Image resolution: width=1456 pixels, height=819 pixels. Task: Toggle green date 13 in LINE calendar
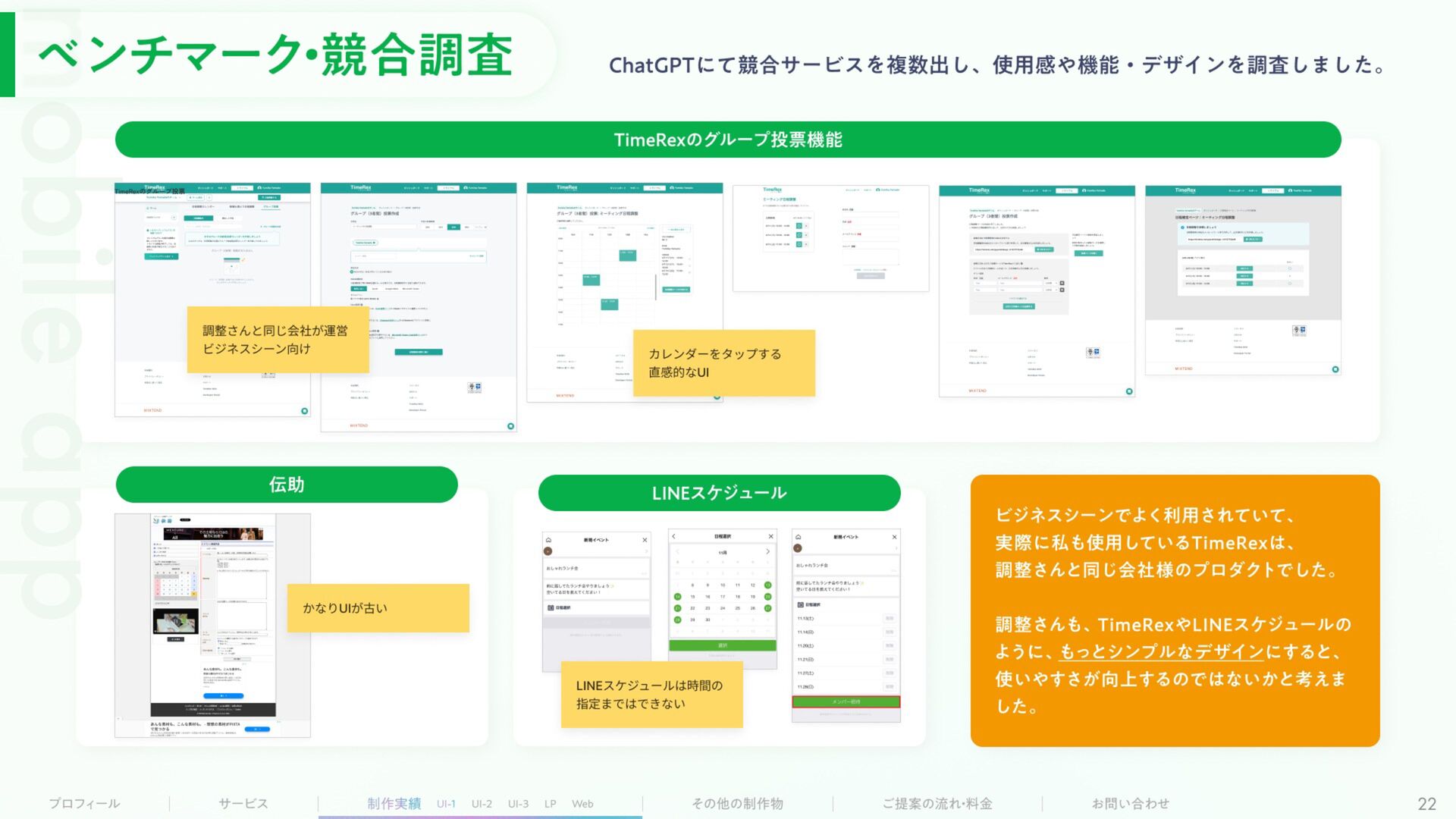[x=767, y=585]
